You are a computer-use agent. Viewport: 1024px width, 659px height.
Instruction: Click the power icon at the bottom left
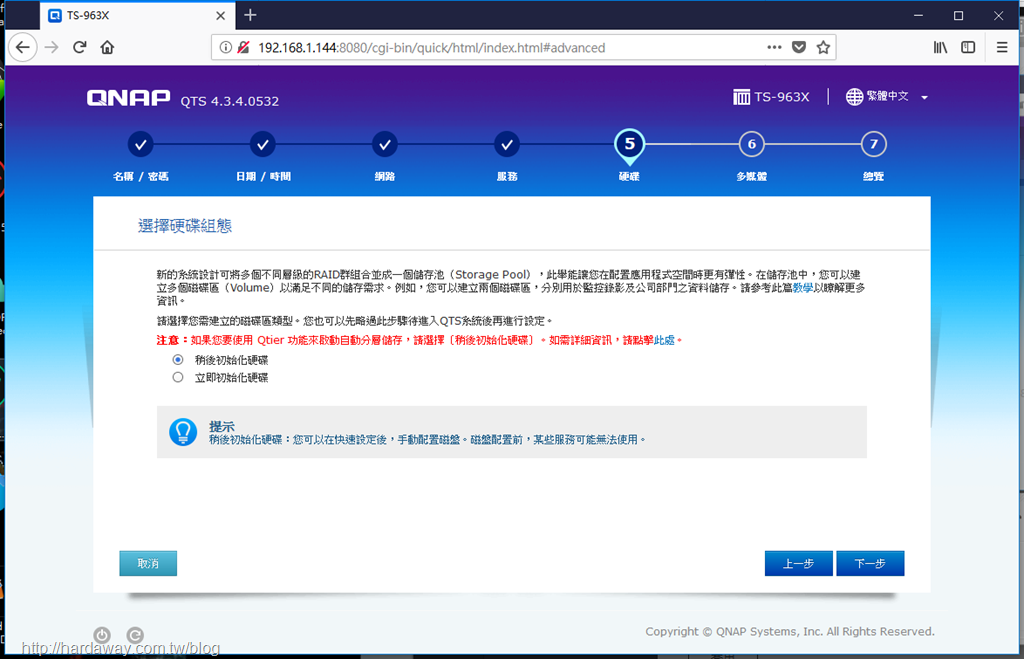[102, 635]
